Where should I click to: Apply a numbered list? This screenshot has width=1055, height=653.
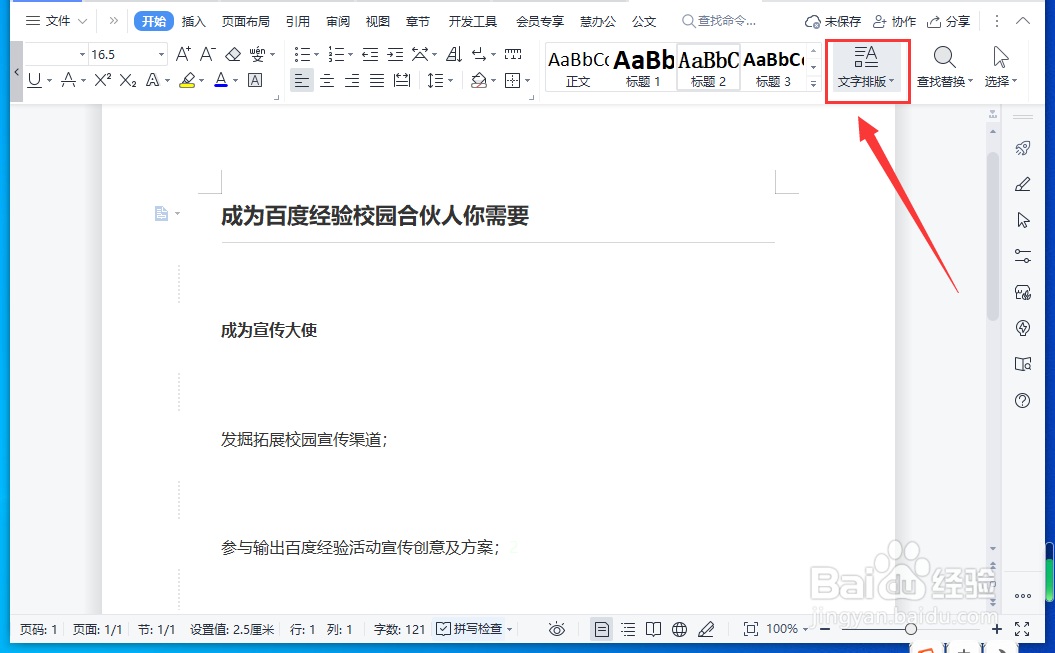(x=336, y=54)
